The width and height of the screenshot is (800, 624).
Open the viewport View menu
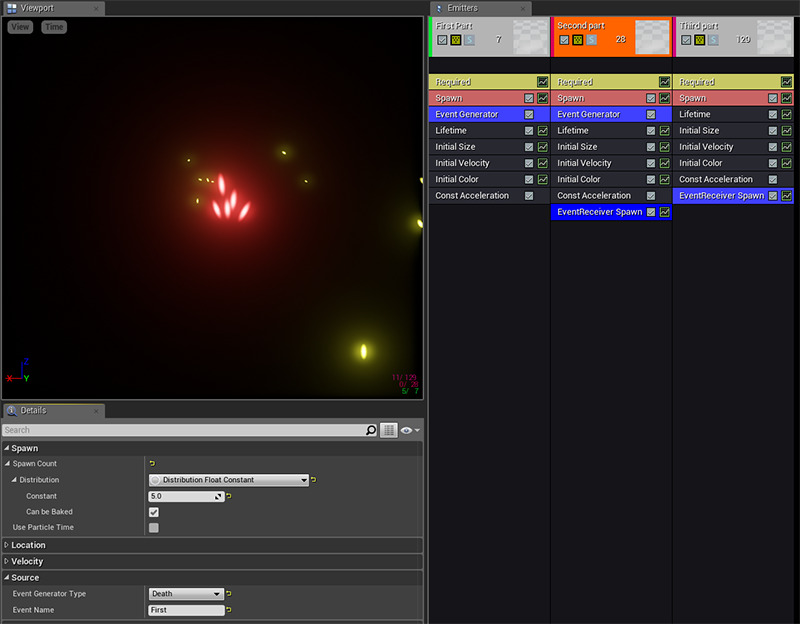click(20, 27)
